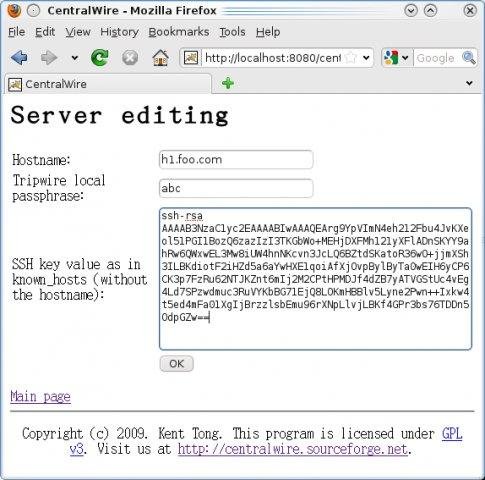Click the Tripwire local passphrase field
Screen dimensions: 485x480
tap(236, 188)
